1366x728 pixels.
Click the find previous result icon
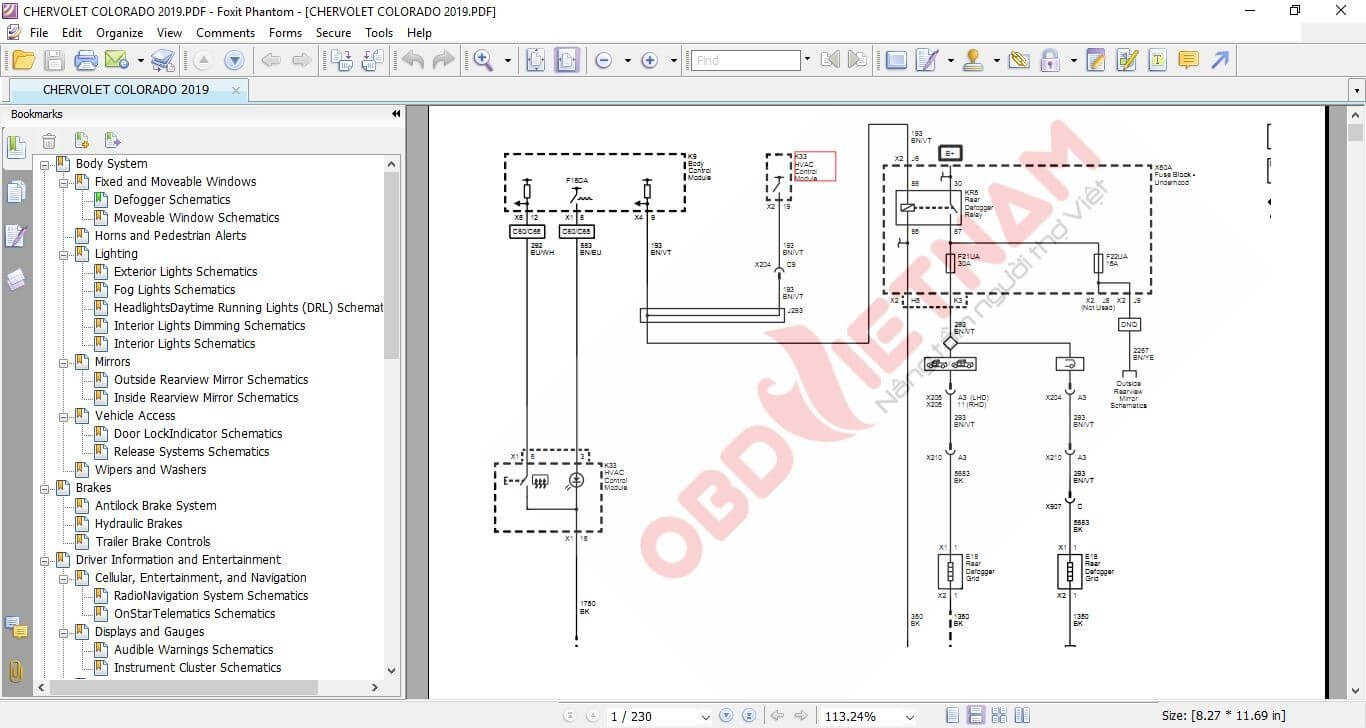tap(829, 60)
